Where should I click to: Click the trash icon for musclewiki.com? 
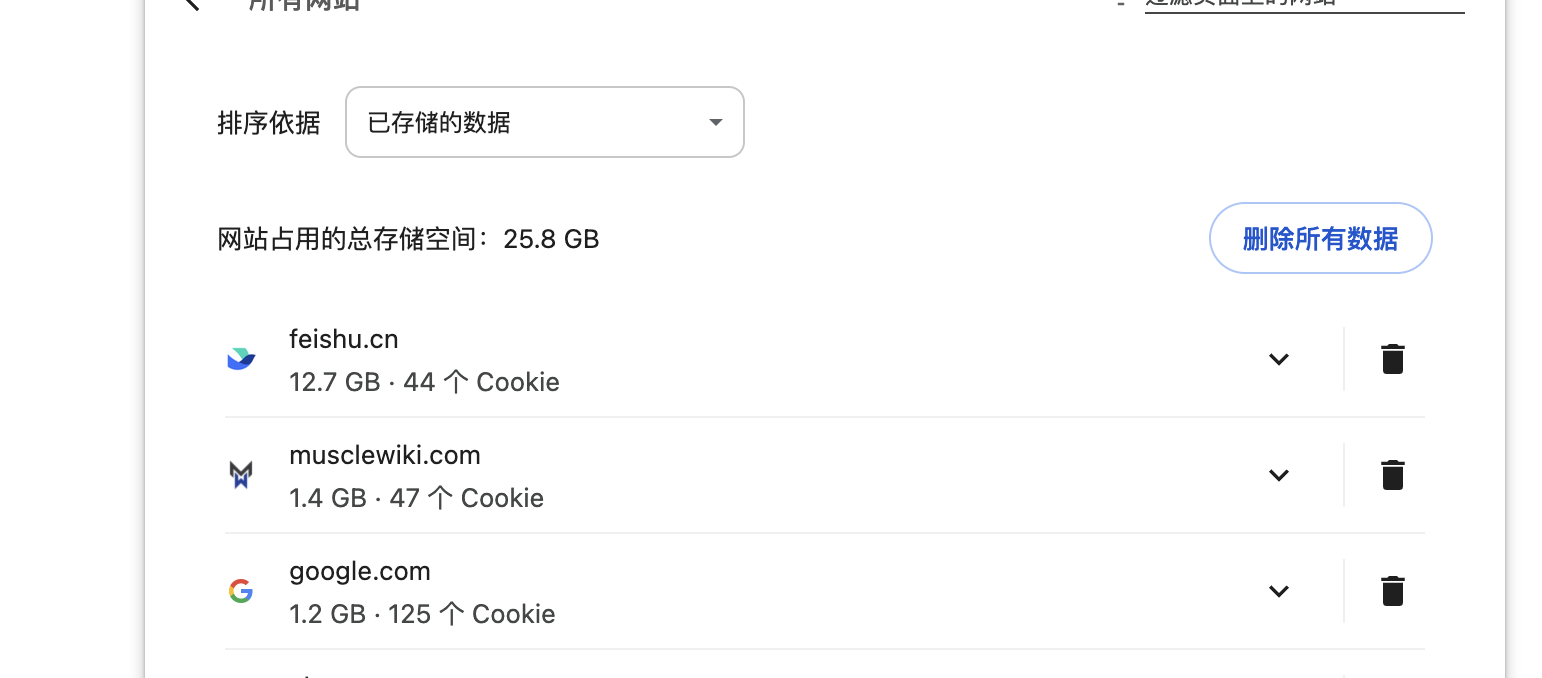1392,475
